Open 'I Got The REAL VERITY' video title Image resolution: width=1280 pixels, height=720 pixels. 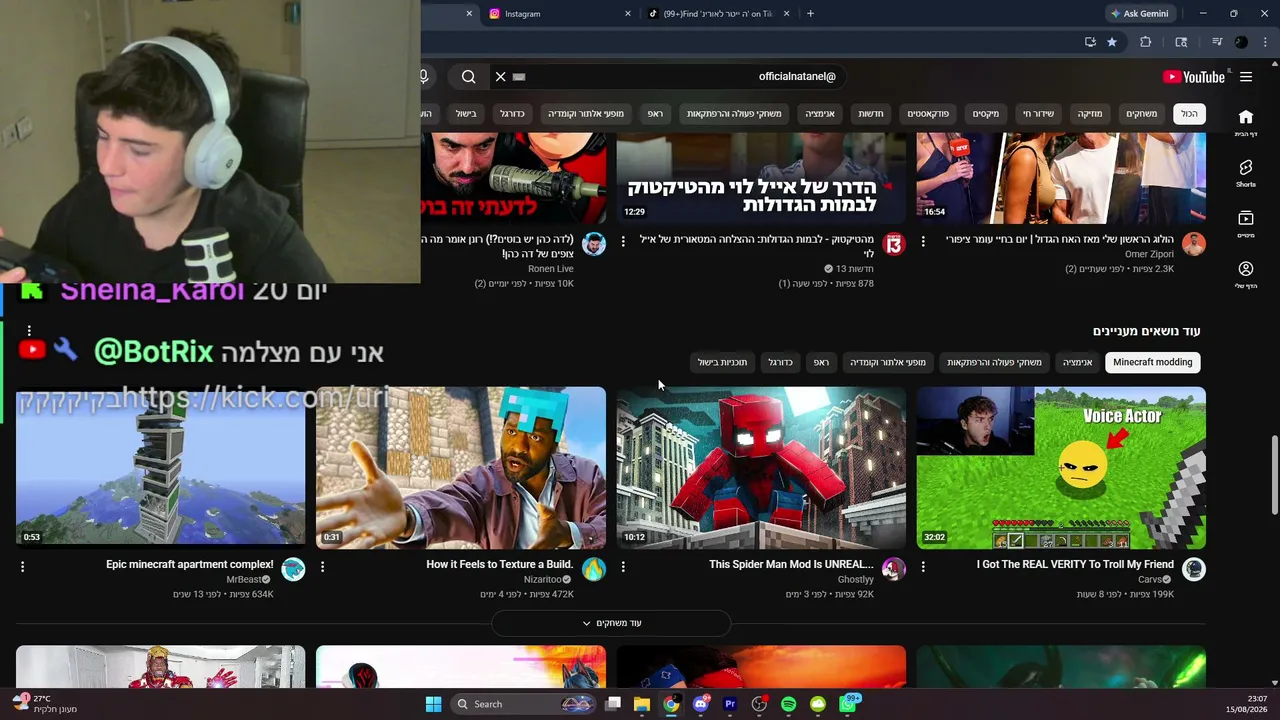point(1075,565)
